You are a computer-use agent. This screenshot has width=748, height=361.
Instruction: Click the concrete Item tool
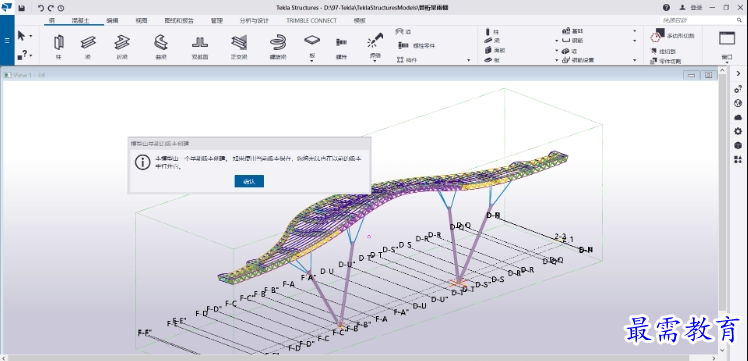[x=570, y=51]
